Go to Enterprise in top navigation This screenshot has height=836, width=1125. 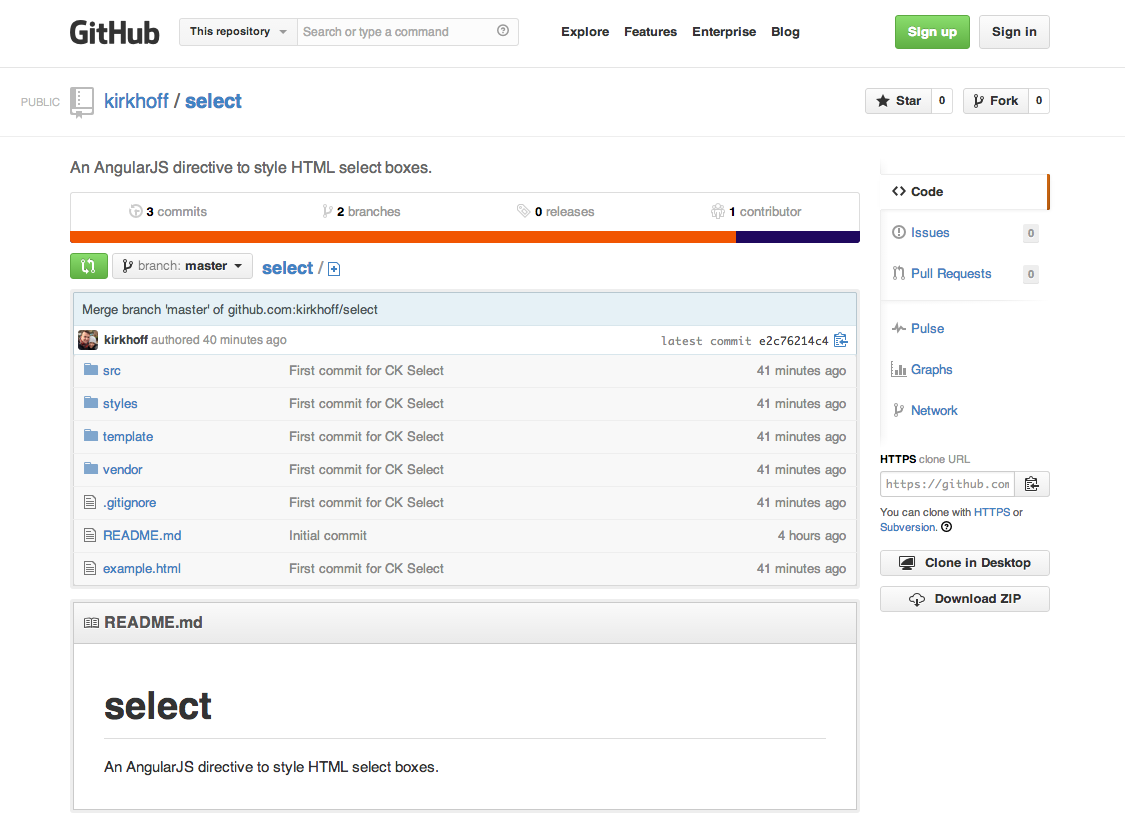point(724,32)
